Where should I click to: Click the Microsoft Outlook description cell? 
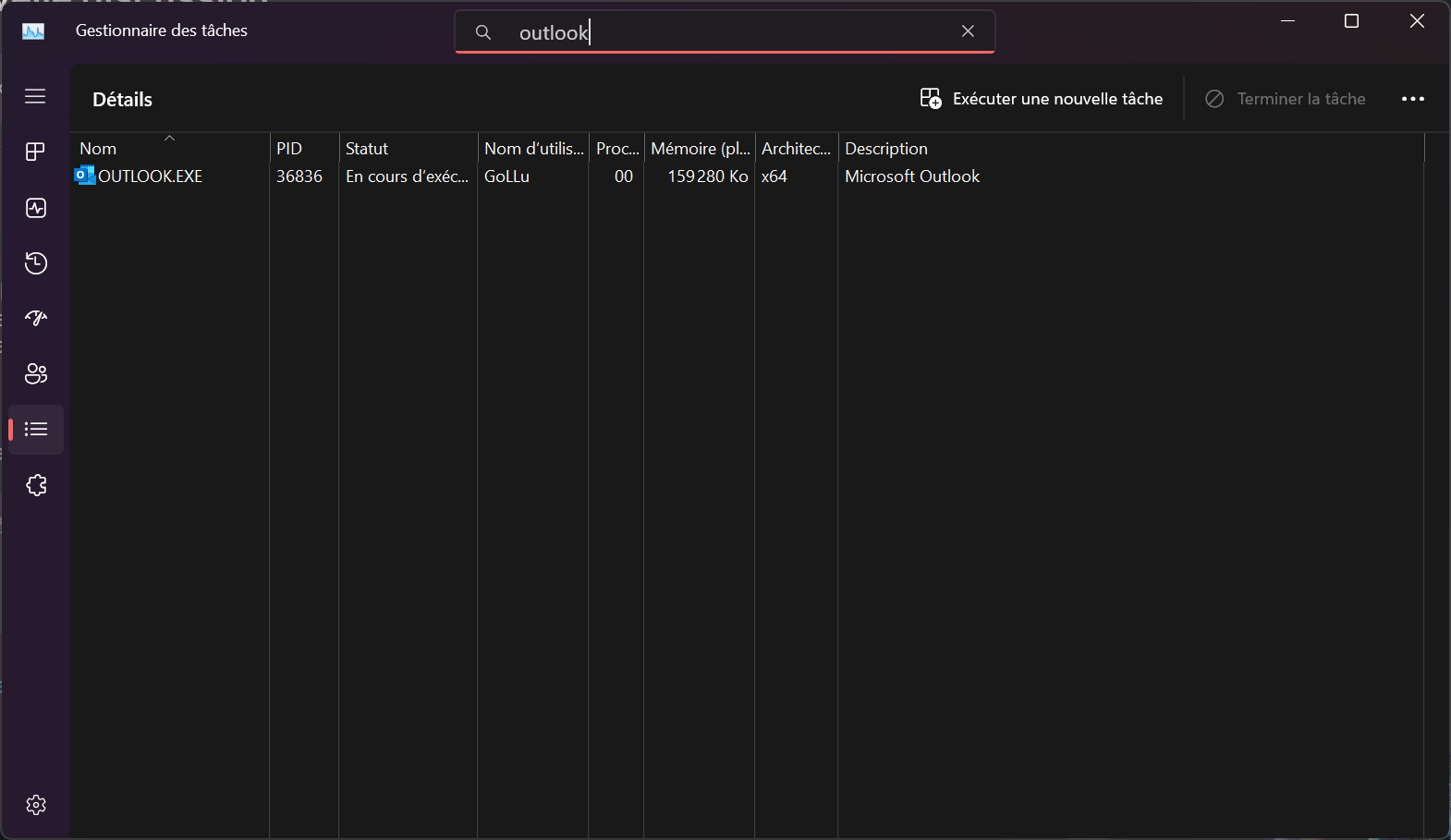[912, 177]
